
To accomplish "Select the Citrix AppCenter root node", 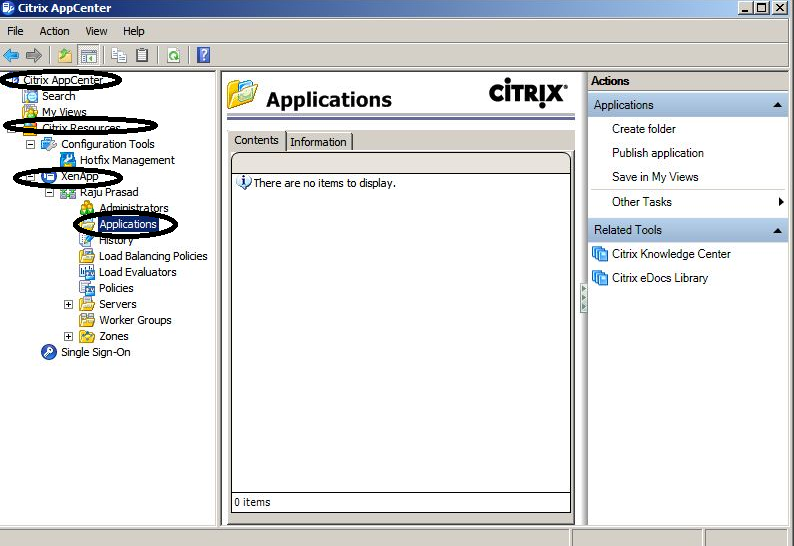I will click(x=63, y=80).
